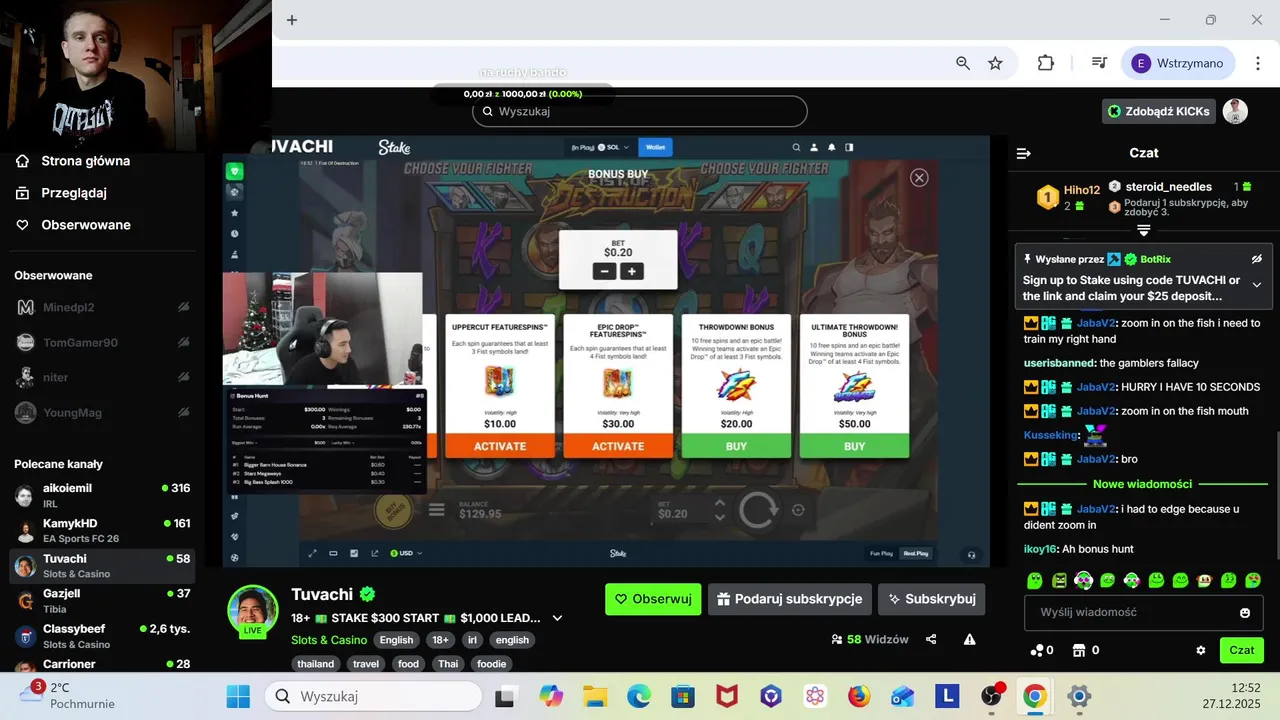Bookmark this page with the star icon

(995, 63)
